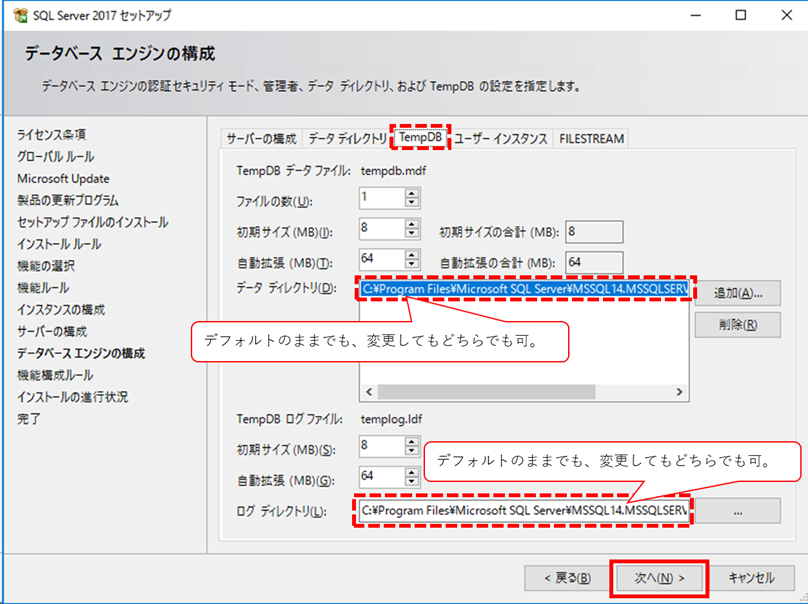
Task: Increase log file 初期サイズ with up arrow
Action: (412, 442)
